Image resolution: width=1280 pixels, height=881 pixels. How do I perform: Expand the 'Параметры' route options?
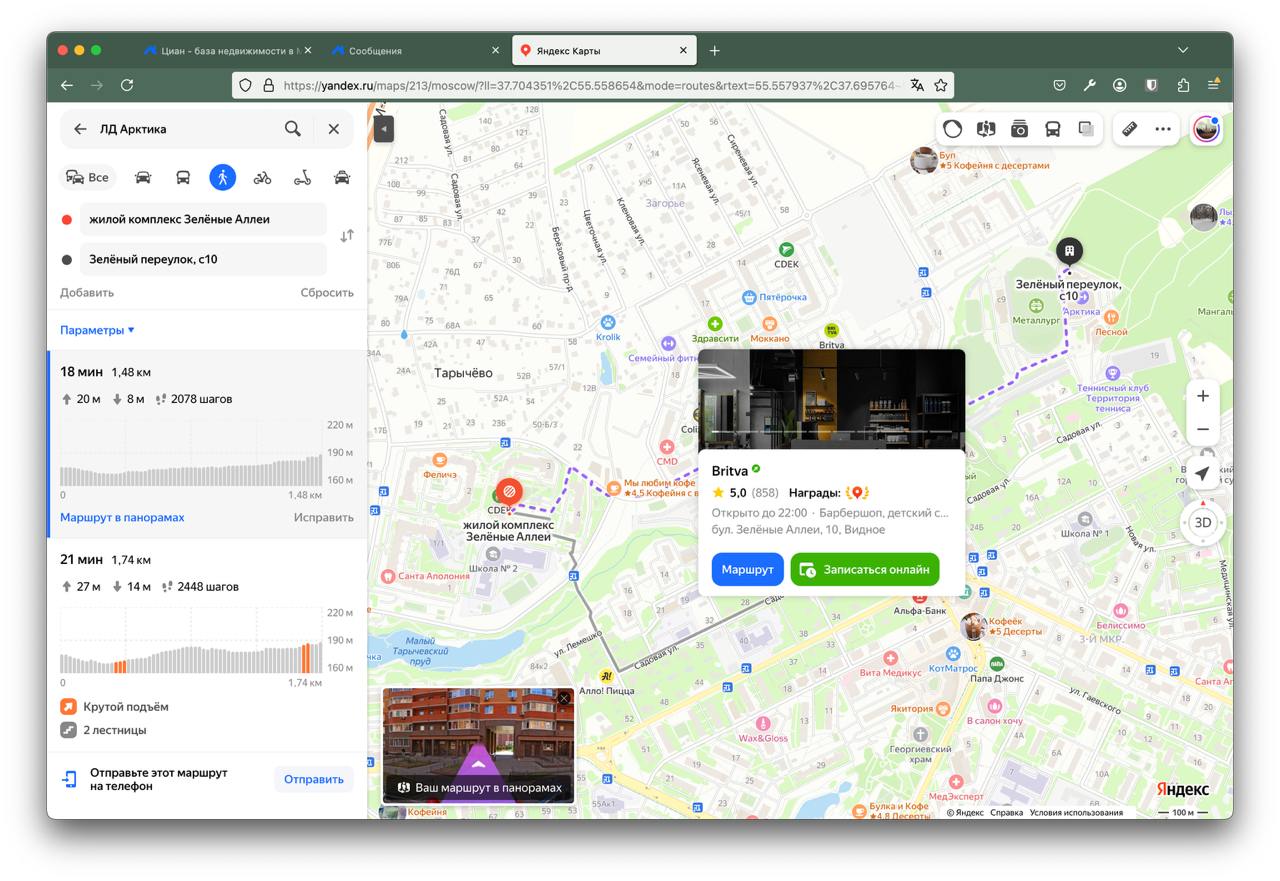pos(97,330)
